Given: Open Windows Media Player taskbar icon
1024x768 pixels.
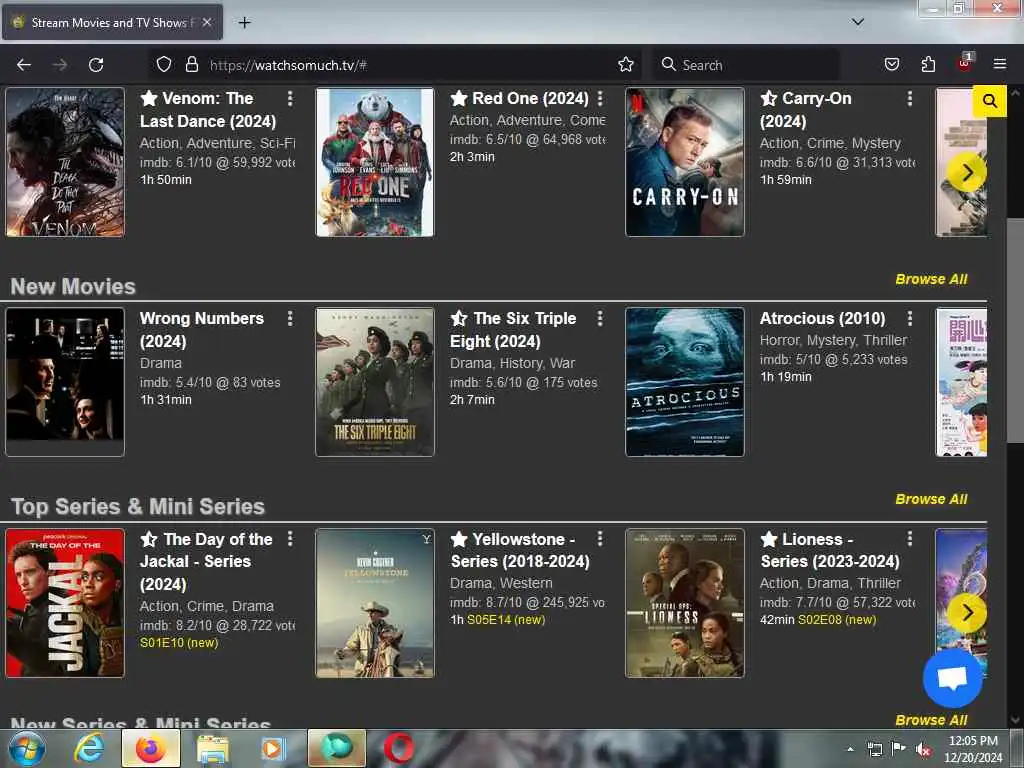Looking at the screenshot, I should [x=273, y=748].
